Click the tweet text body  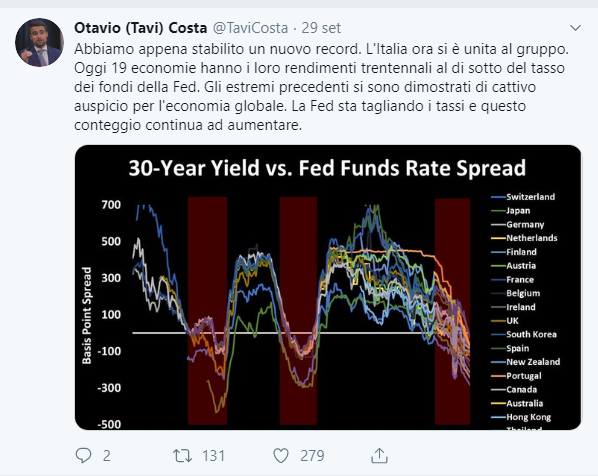[x=322, y=87]
